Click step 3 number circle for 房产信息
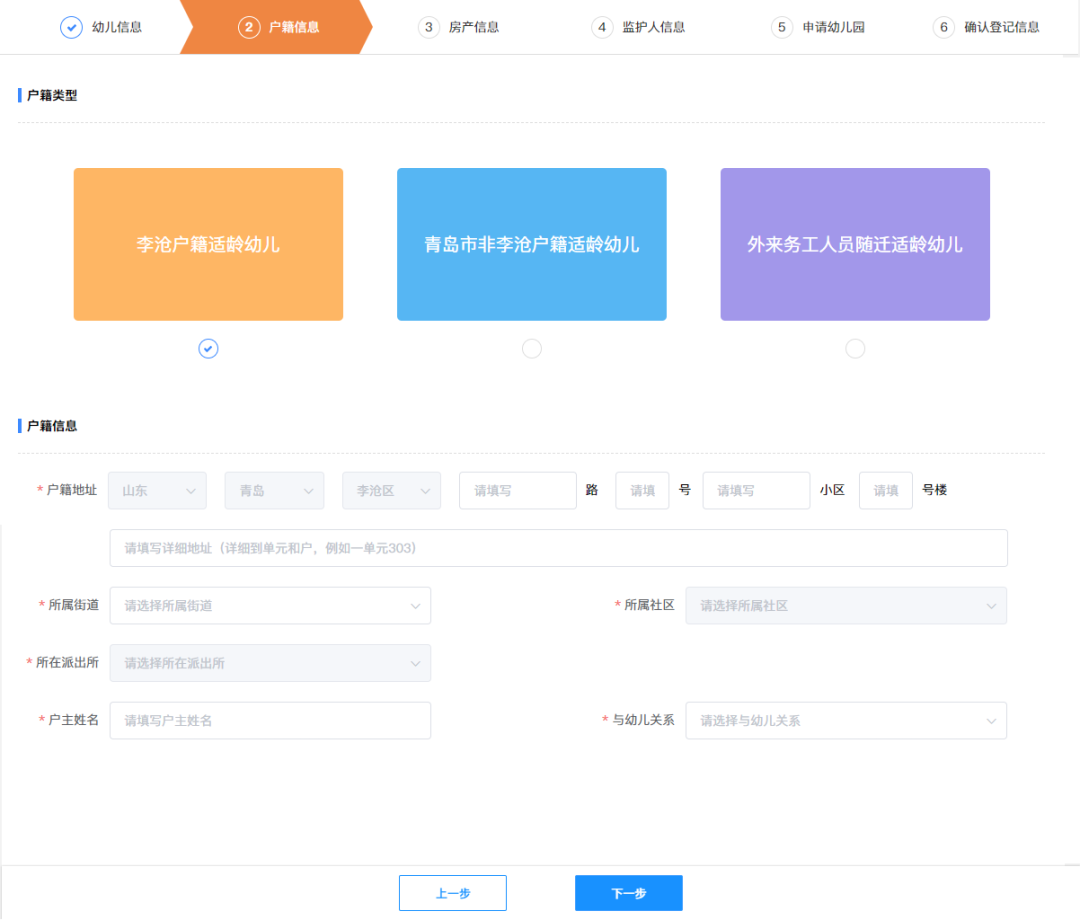The height and width of the screenshot is (920, 1080). pyautogui.click(x=429, y=27)
